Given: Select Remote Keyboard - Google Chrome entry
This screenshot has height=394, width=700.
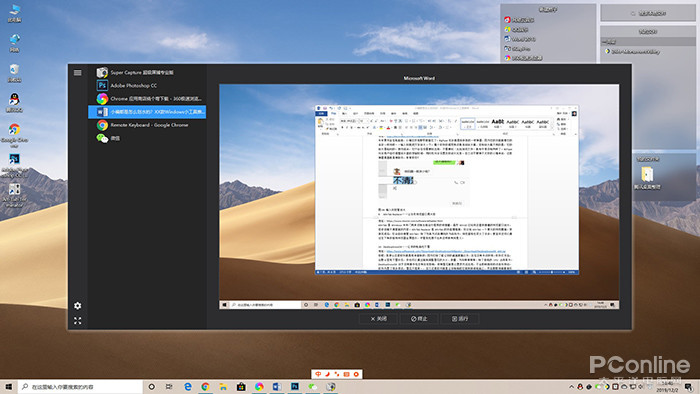Looking at the screenshot, I should coord(147,125).
